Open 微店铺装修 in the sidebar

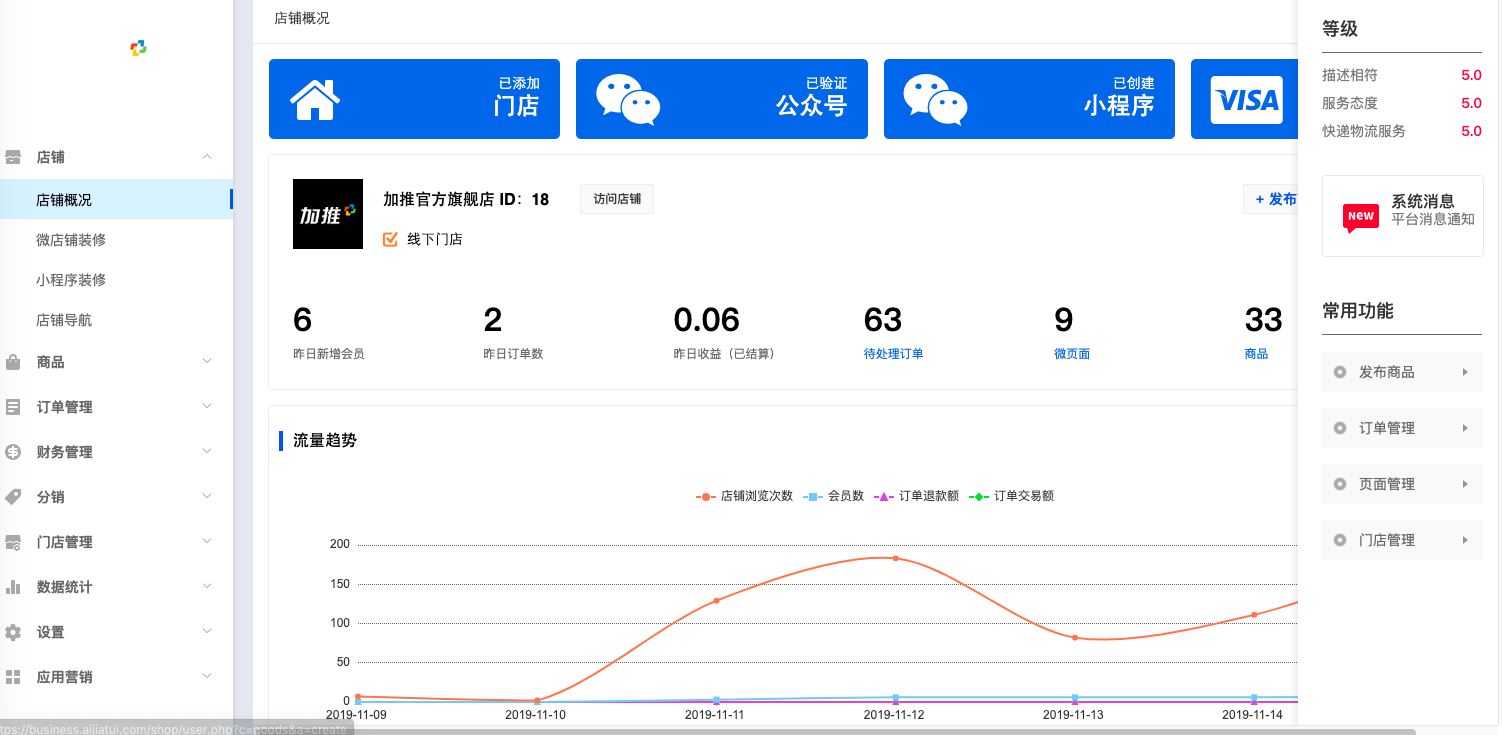71,240
